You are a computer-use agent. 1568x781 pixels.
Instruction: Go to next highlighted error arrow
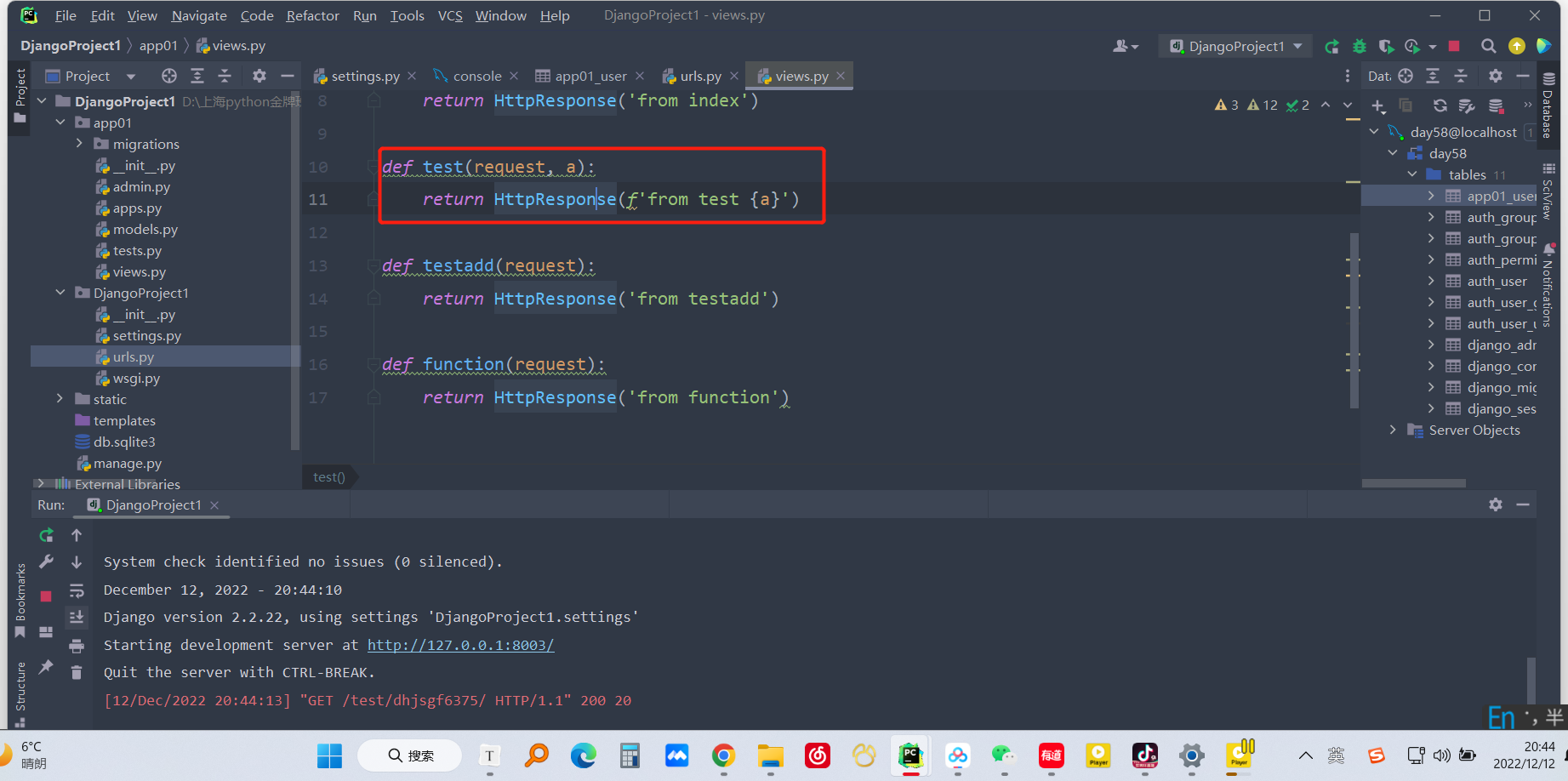click(1347, 105)
